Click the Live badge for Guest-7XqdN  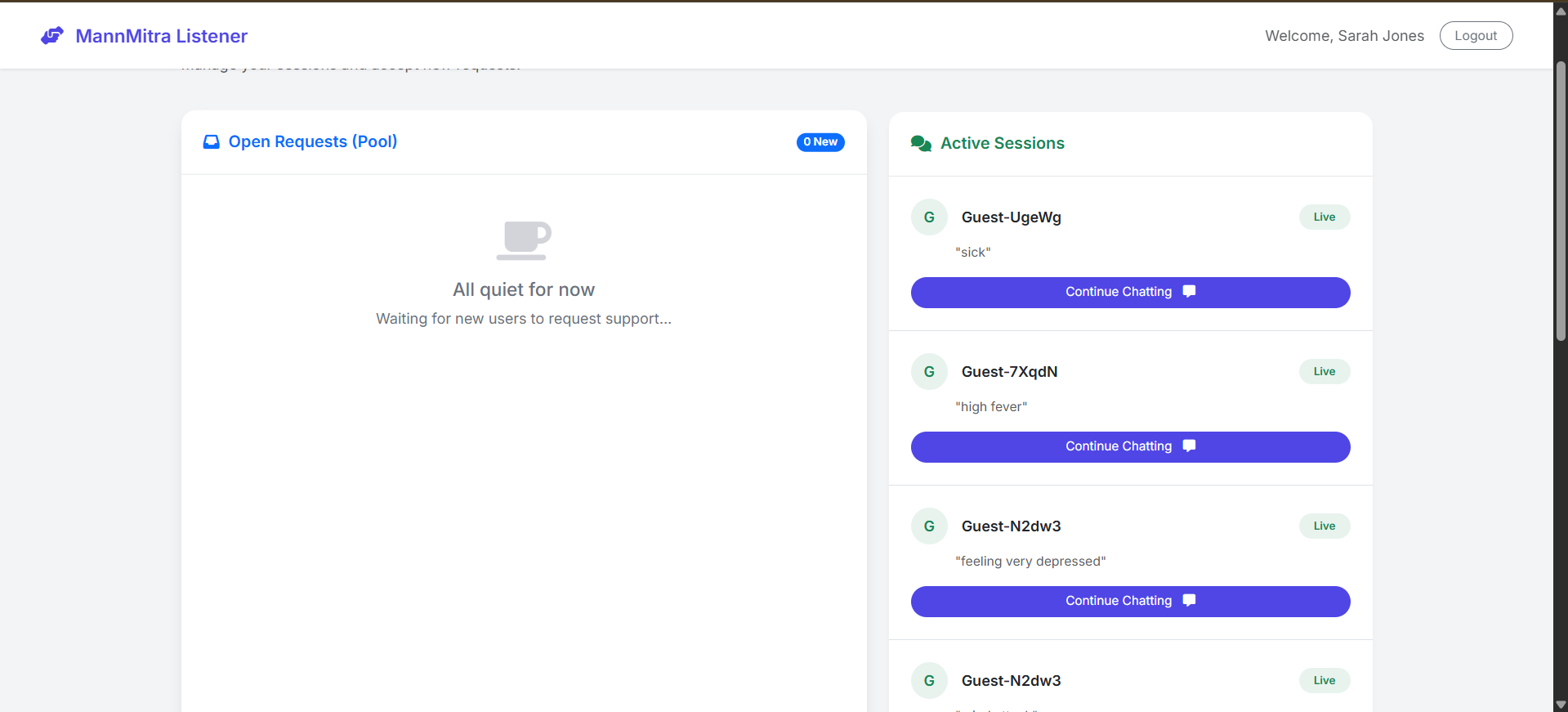tap(1324, 372)
